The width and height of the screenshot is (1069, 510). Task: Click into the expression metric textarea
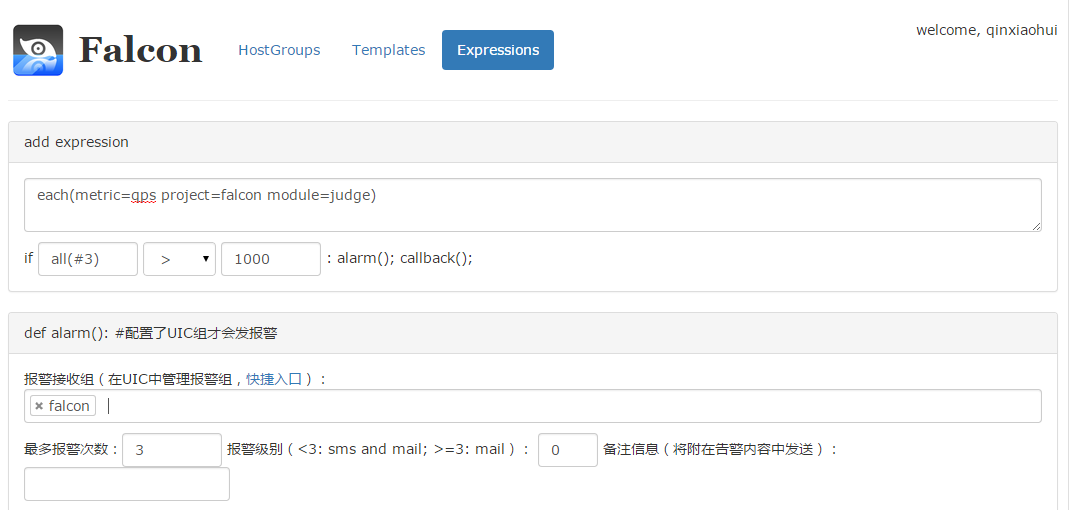point(532,205)
